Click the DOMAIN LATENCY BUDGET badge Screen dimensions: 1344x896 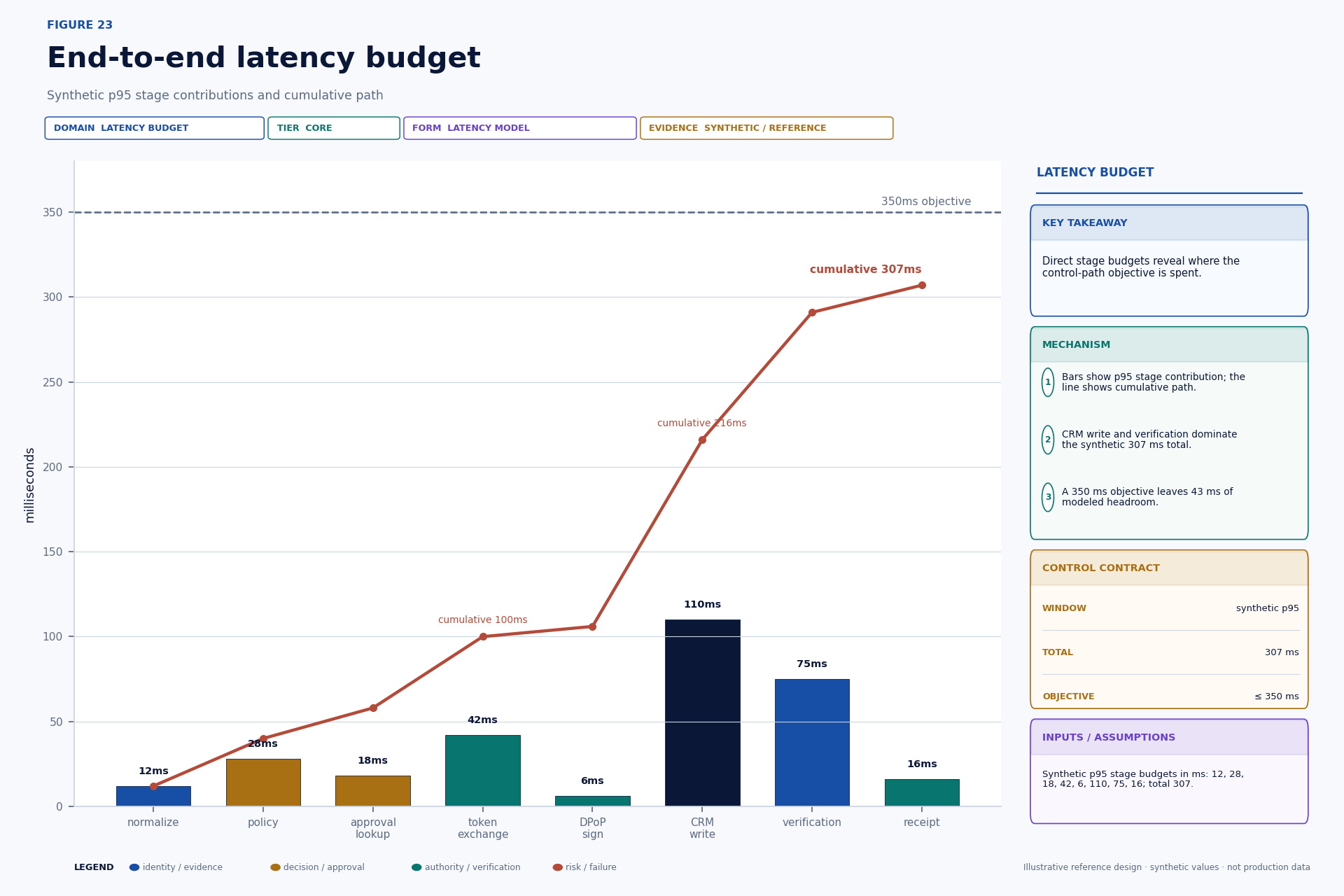click(155, 128)
